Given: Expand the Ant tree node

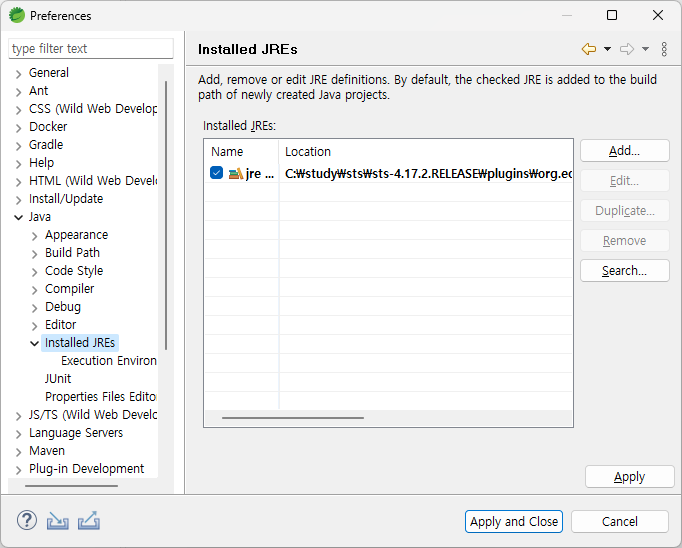Looking at the screenshot, I should [18, 92].
